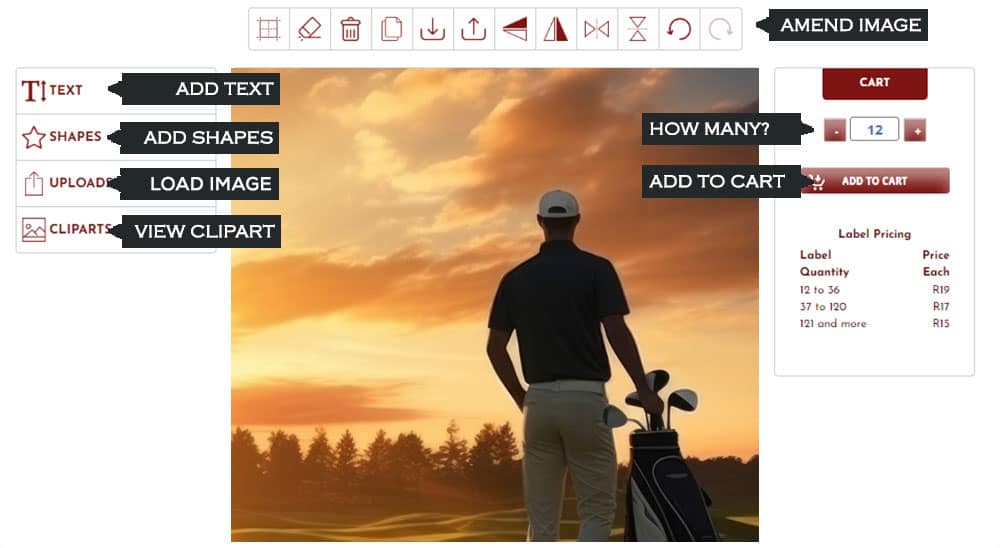Click the horizontal bowtie alignment icon

pos(596,29)
